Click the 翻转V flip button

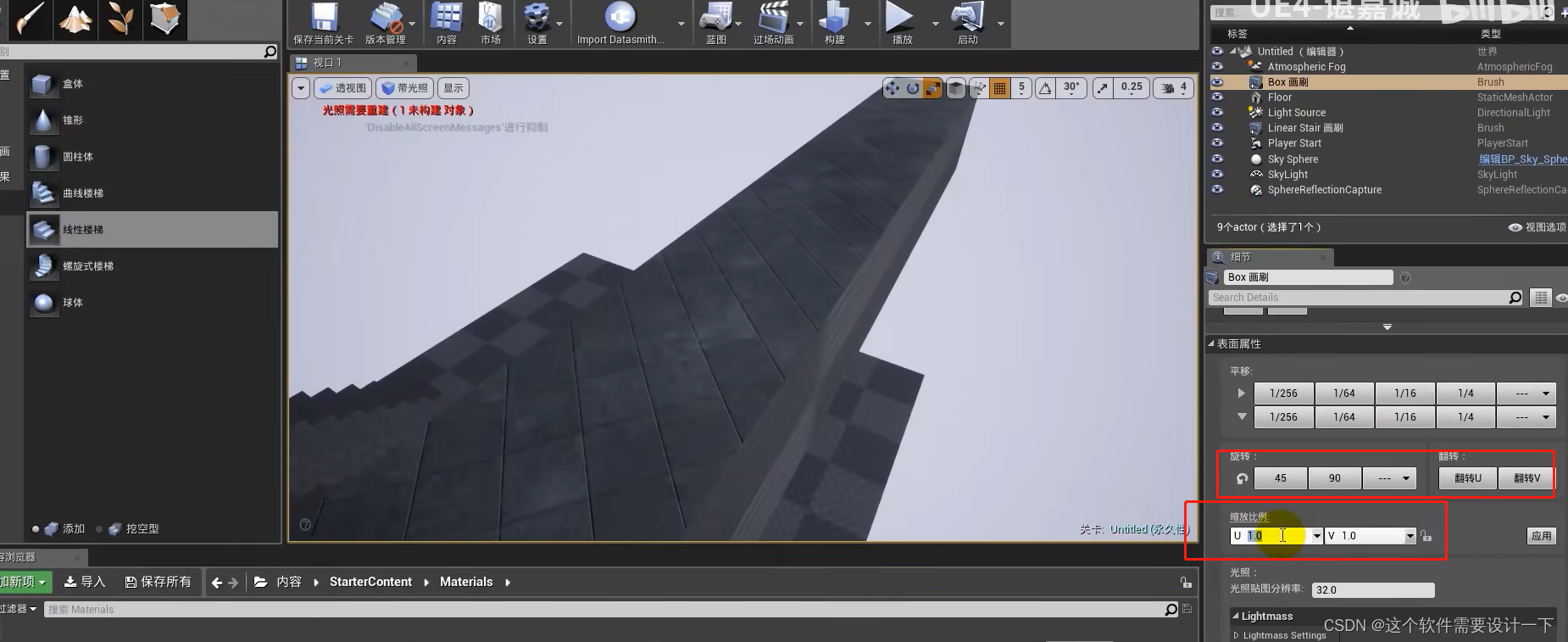(1527, 478)
